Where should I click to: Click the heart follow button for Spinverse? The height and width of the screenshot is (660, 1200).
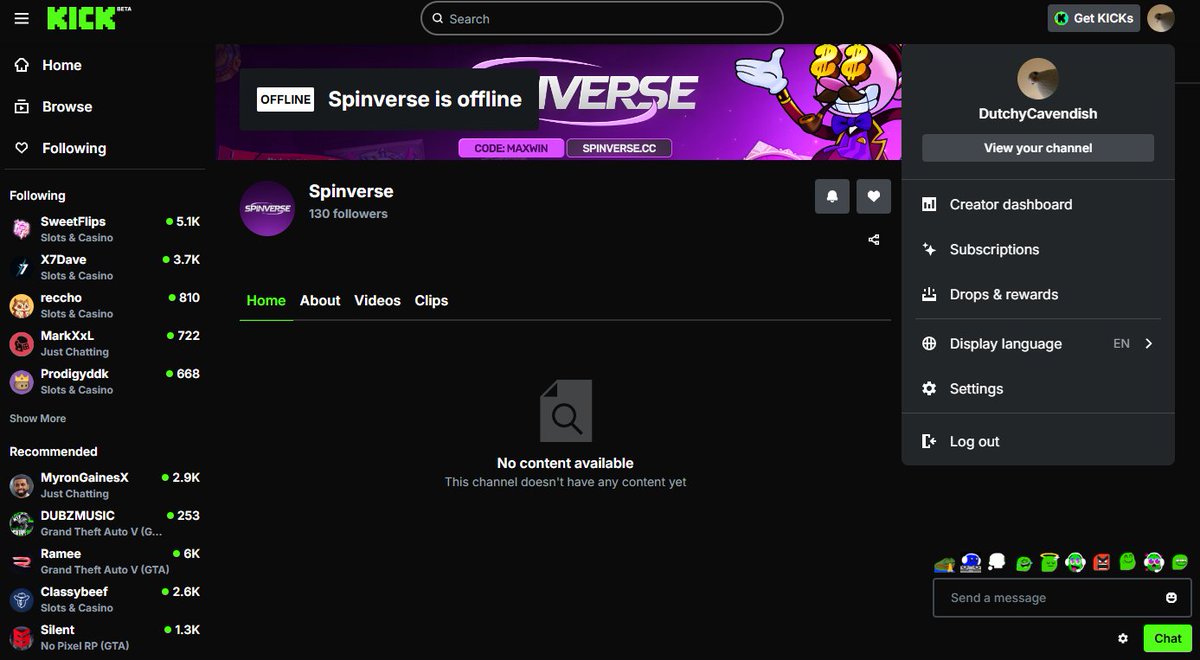pyautogui.click(x=873, y=197)
